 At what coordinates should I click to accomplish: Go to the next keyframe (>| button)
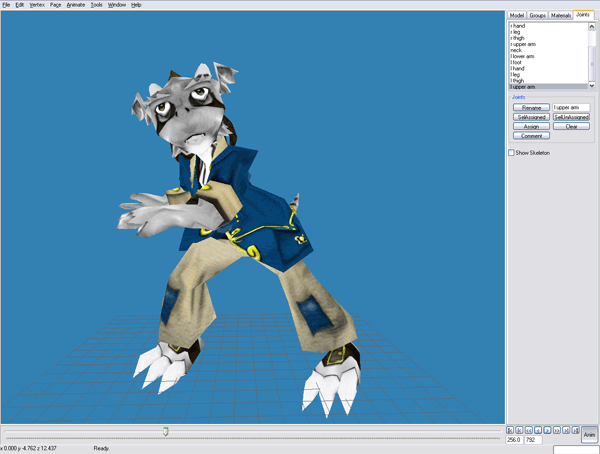pos(566,430)
